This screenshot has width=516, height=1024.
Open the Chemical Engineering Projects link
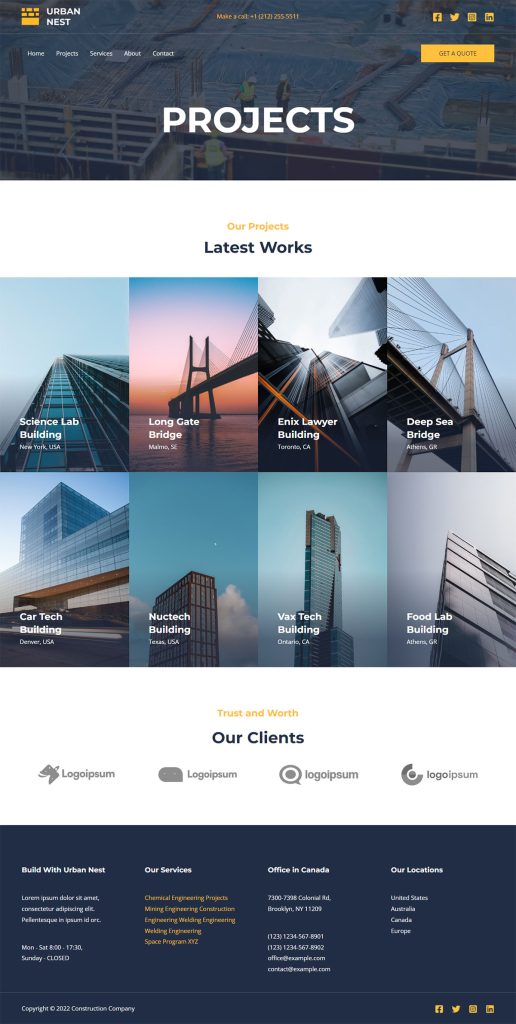click(x=186, y=898)
